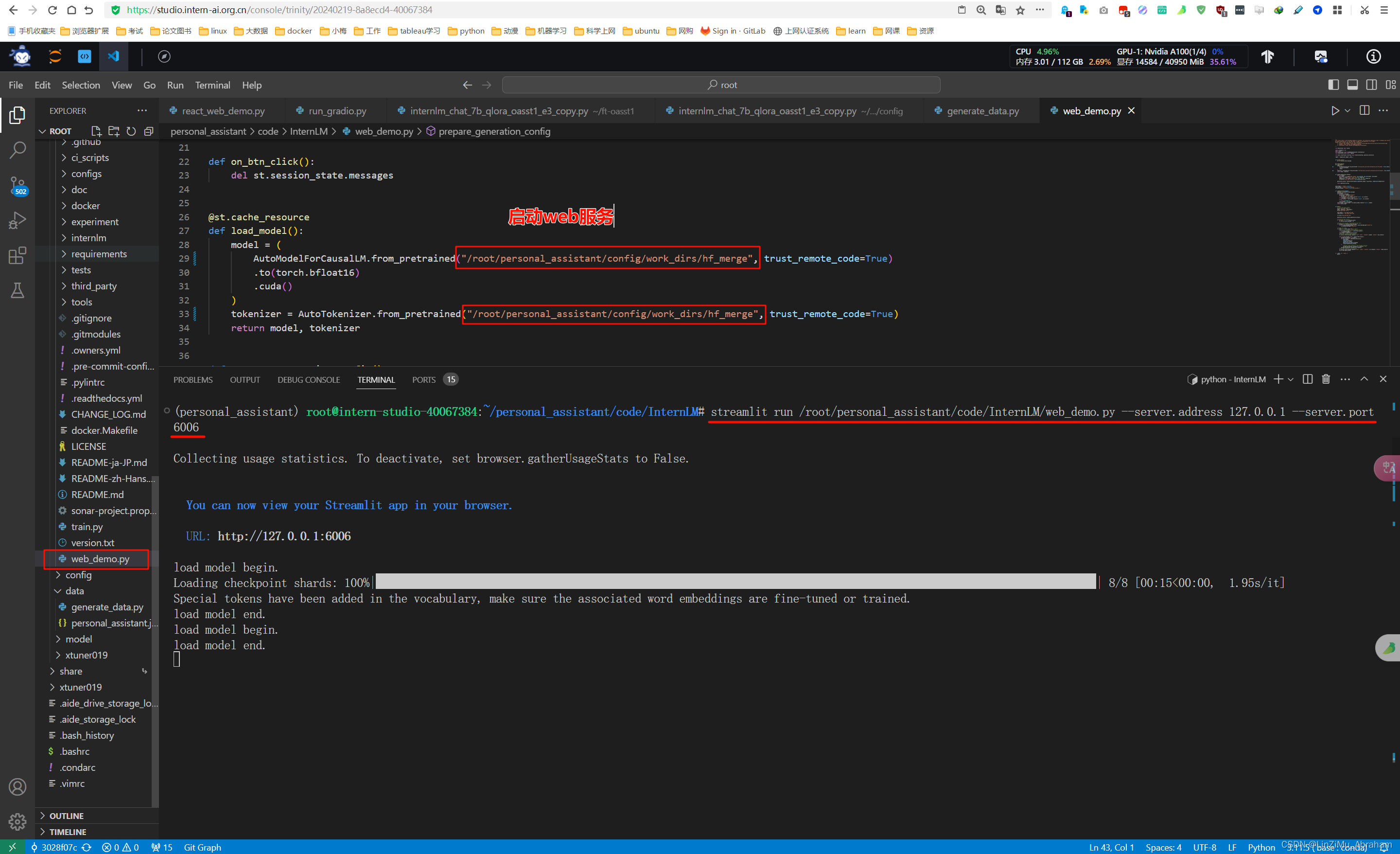Open the terminal icon in studio header
Image resolution: width=1400 pixels, height=854 pixels.
point(84,56)
